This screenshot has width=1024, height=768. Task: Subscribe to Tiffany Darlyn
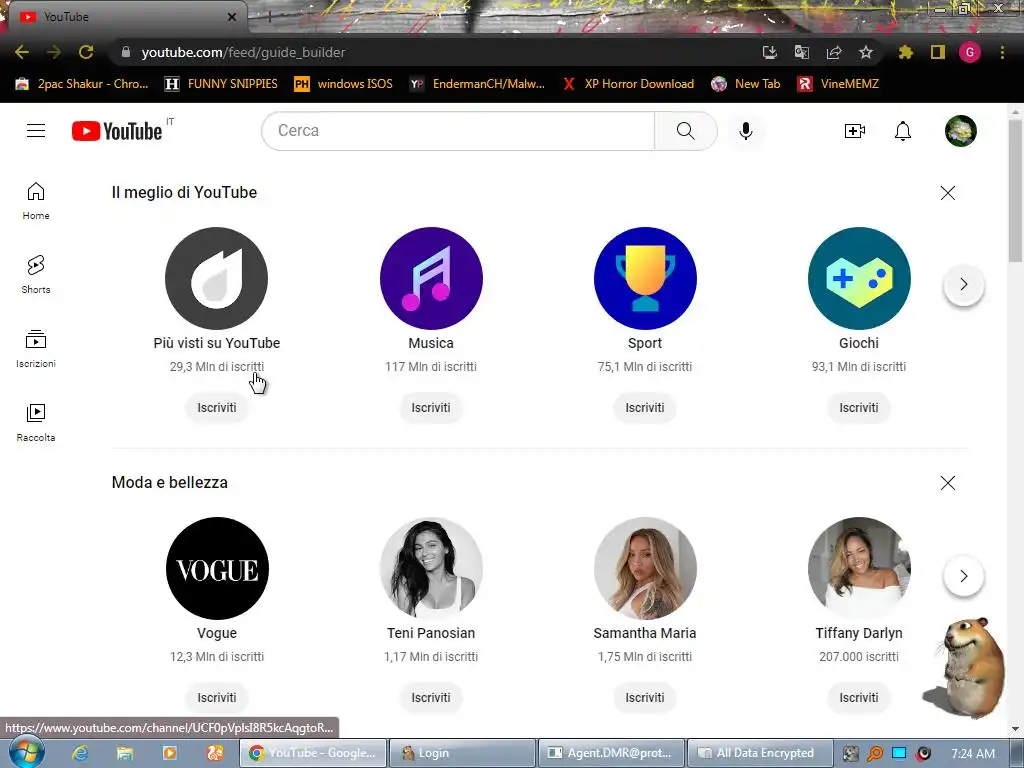click(859, 697)
